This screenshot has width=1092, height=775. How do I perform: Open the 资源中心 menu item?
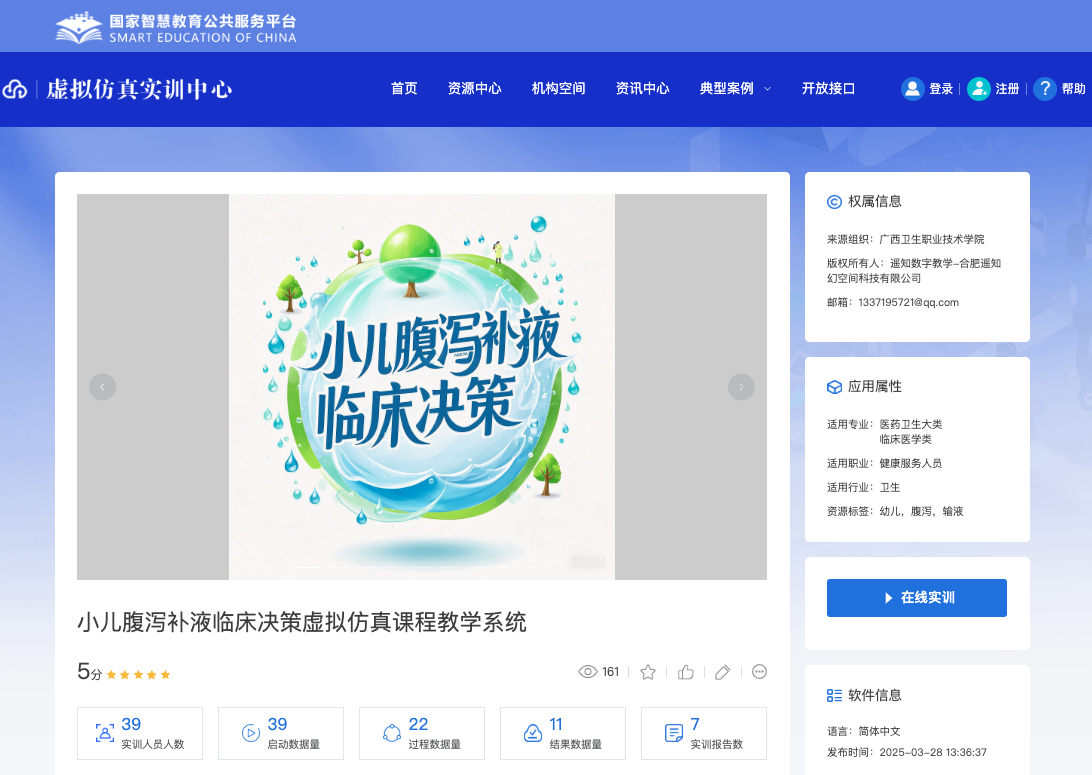474,89
